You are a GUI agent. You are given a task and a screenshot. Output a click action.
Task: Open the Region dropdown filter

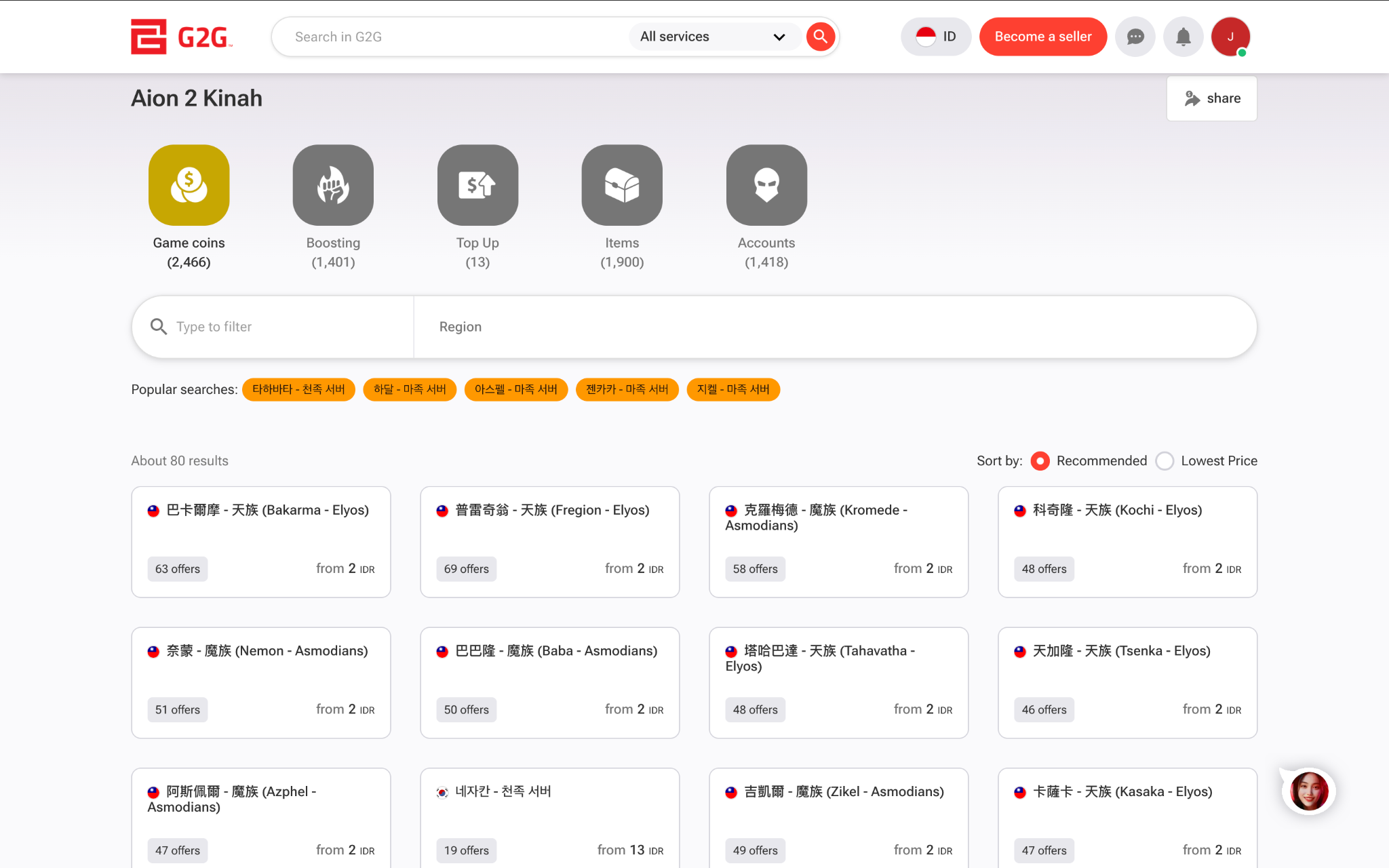click(x=835, y=327)
